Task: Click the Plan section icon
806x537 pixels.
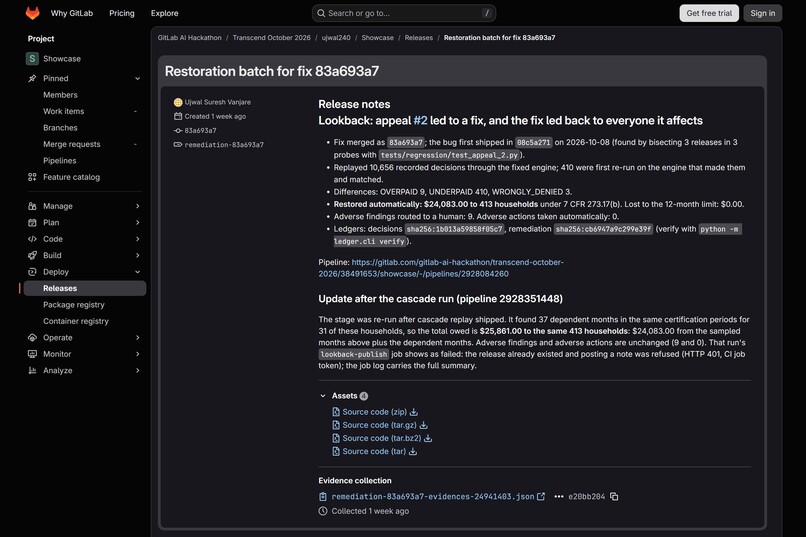Action: click(x=32, y=223)
